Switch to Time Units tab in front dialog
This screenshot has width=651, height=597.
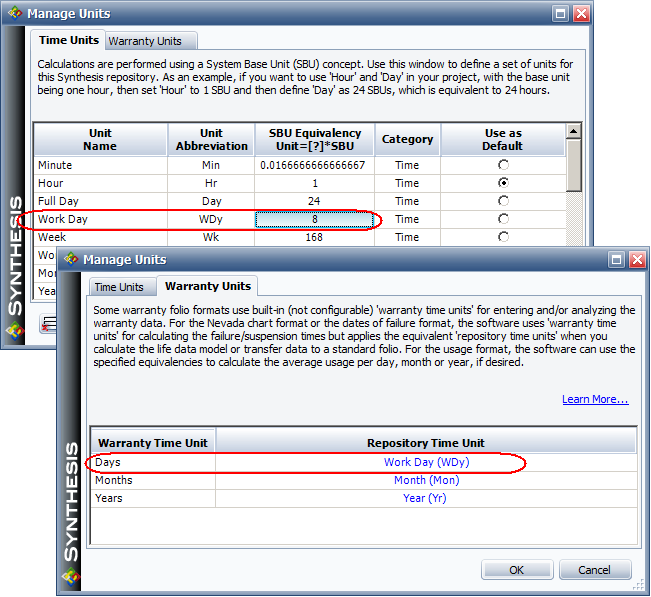[119, 287]
